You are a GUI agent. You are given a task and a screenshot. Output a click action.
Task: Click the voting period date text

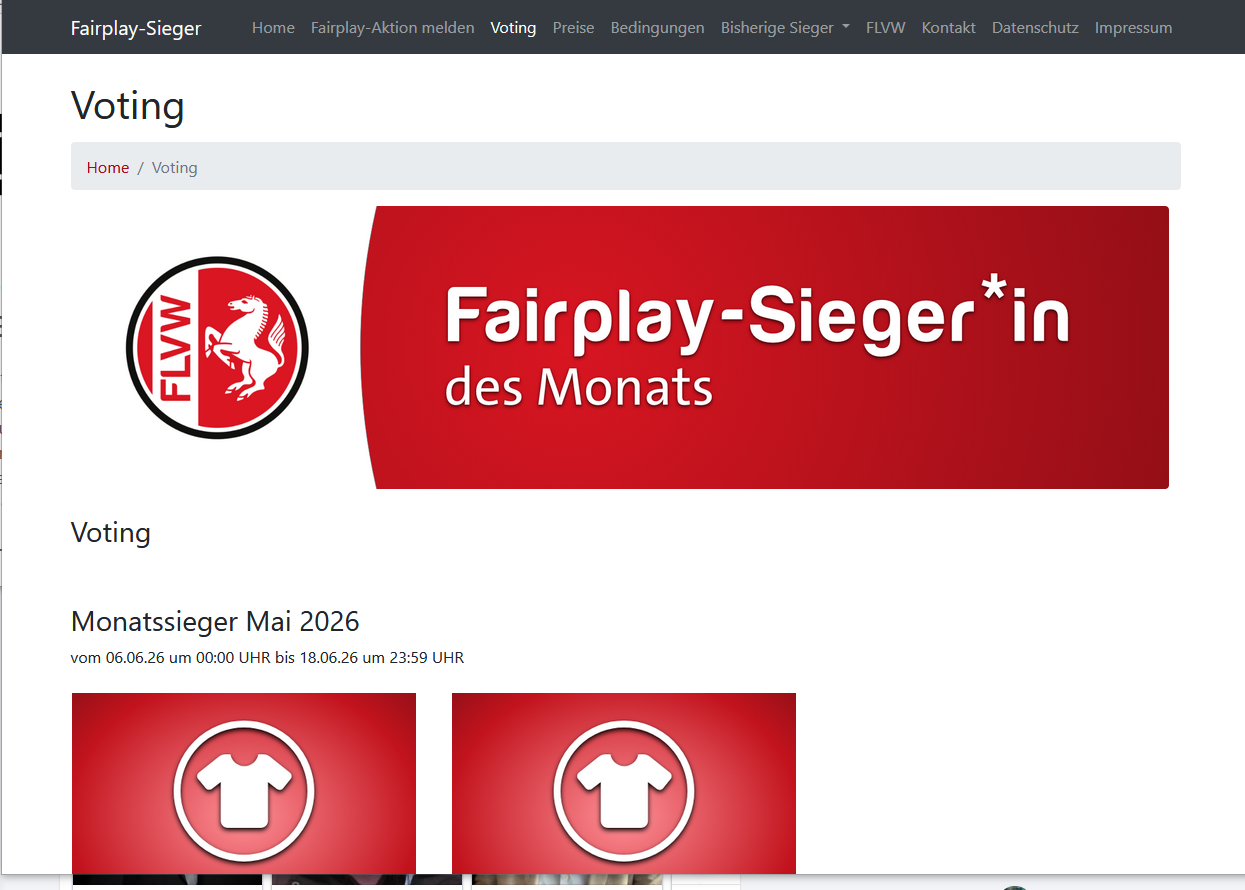tap(267, 658)
